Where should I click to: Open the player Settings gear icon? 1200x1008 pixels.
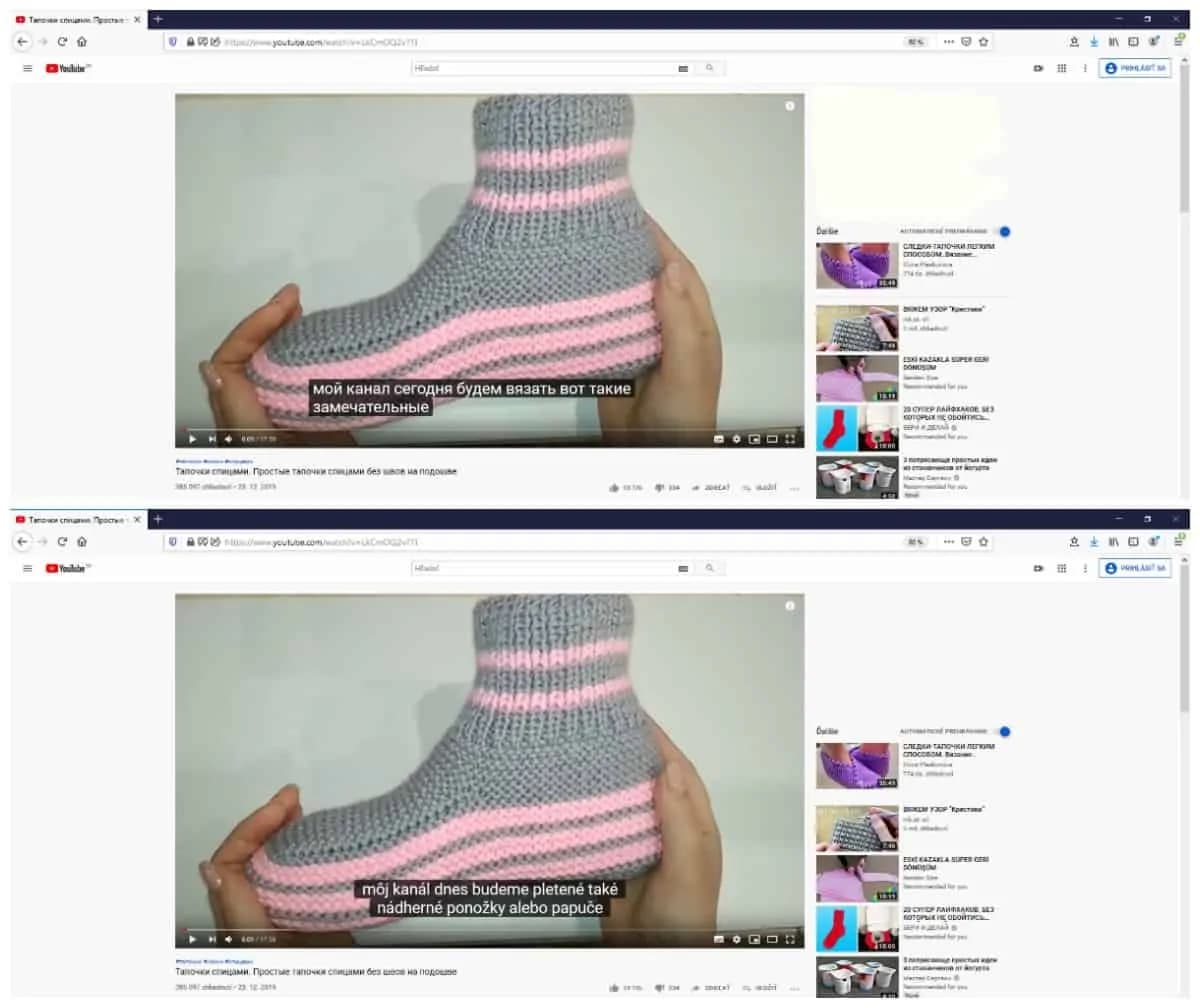[736, 438]
